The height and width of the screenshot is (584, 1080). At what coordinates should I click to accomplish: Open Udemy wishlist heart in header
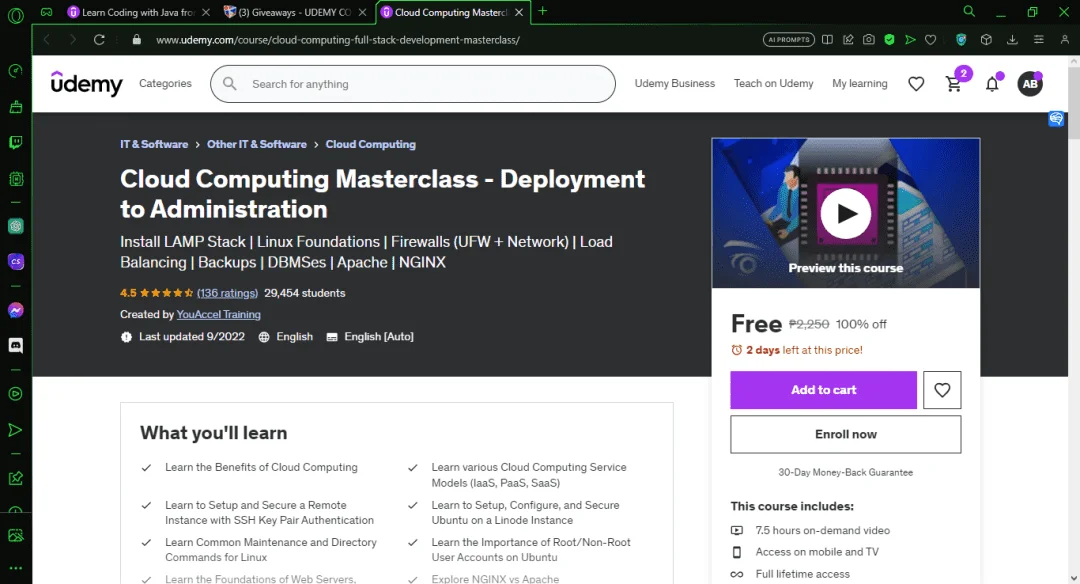[916, 84]
